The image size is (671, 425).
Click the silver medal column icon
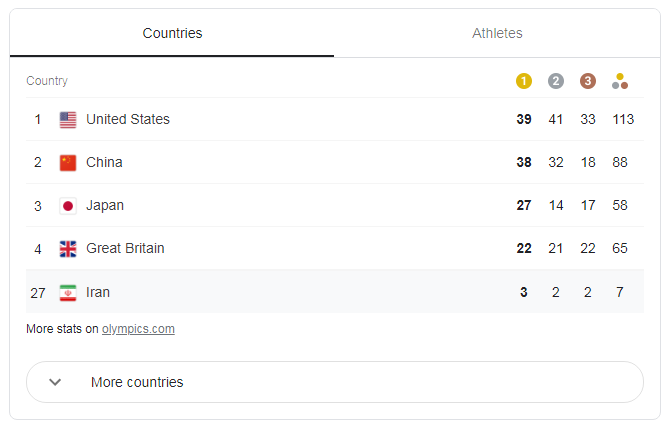(556, 81)
